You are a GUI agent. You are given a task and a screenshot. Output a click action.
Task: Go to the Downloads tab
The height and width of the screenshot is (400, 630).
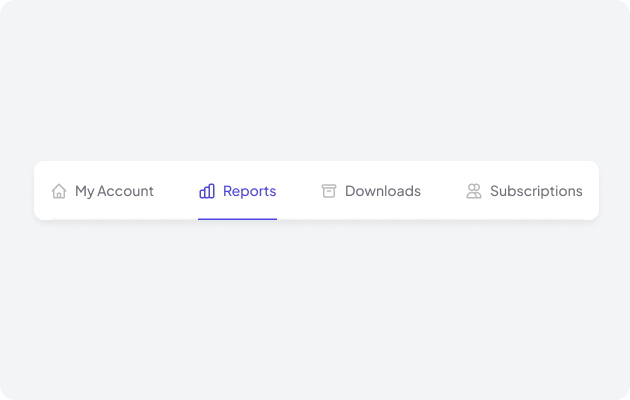(x=371, y=191)
